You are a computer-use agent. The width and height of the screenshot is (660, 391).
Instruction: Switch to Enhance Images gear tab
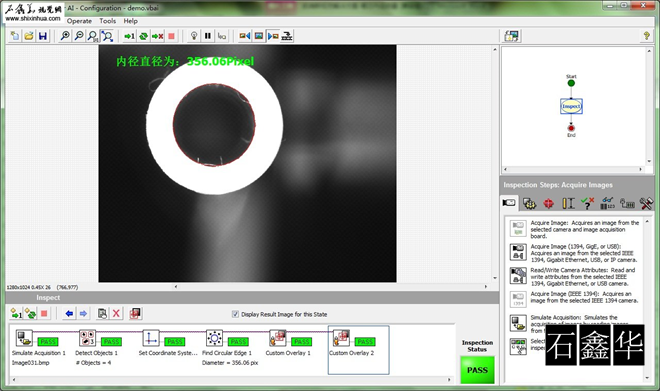click(529, 203)
